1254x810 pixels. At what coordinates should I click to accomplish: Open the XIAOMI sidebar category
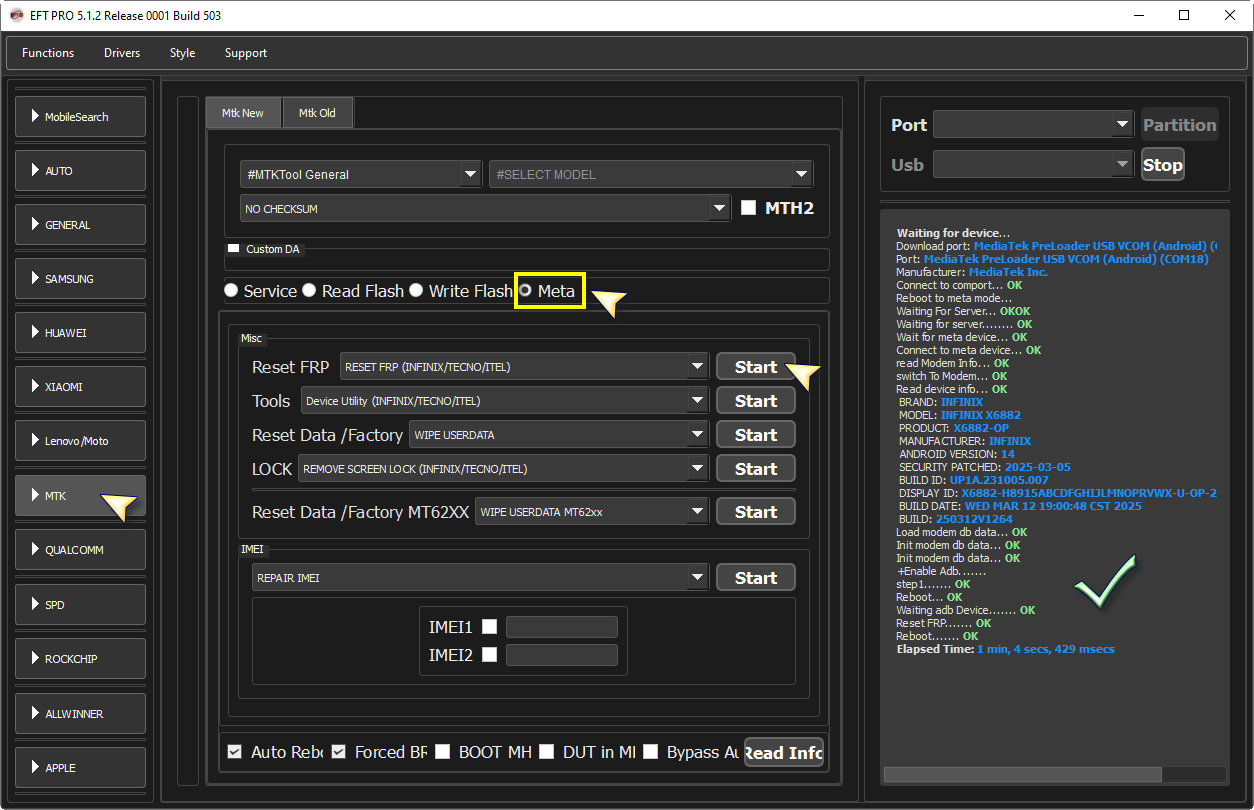point(81,387)
